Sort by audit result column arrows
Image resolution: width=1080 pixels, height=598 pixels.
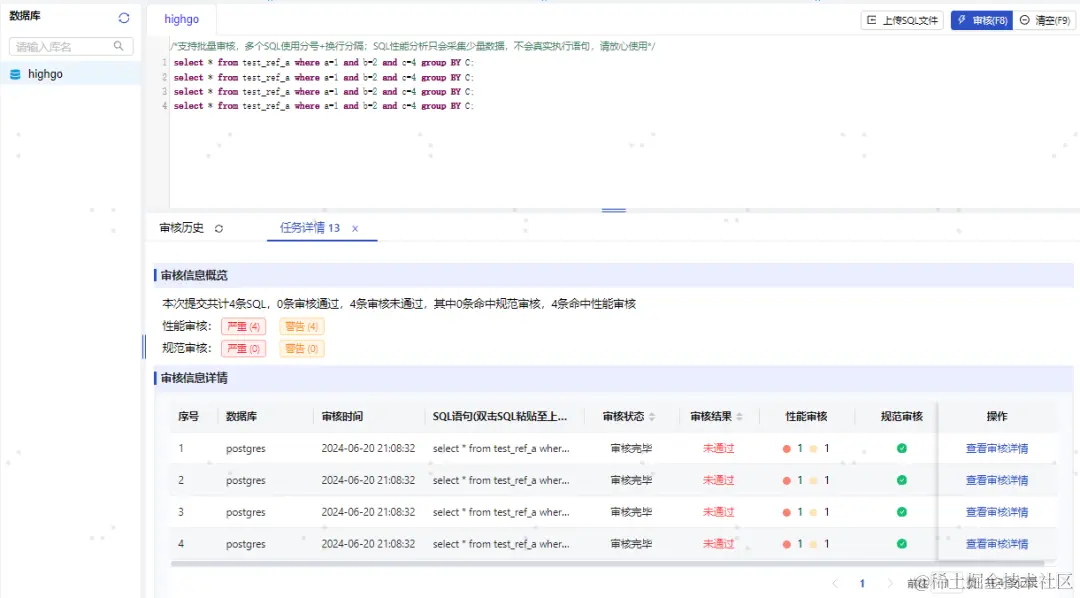pyautogui.click(x=739, y=417)
